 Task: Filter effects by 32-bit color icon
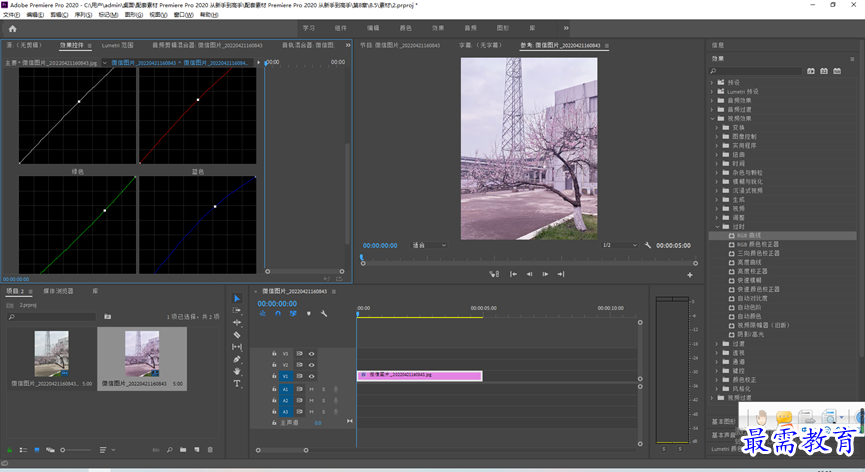(824, 71)
